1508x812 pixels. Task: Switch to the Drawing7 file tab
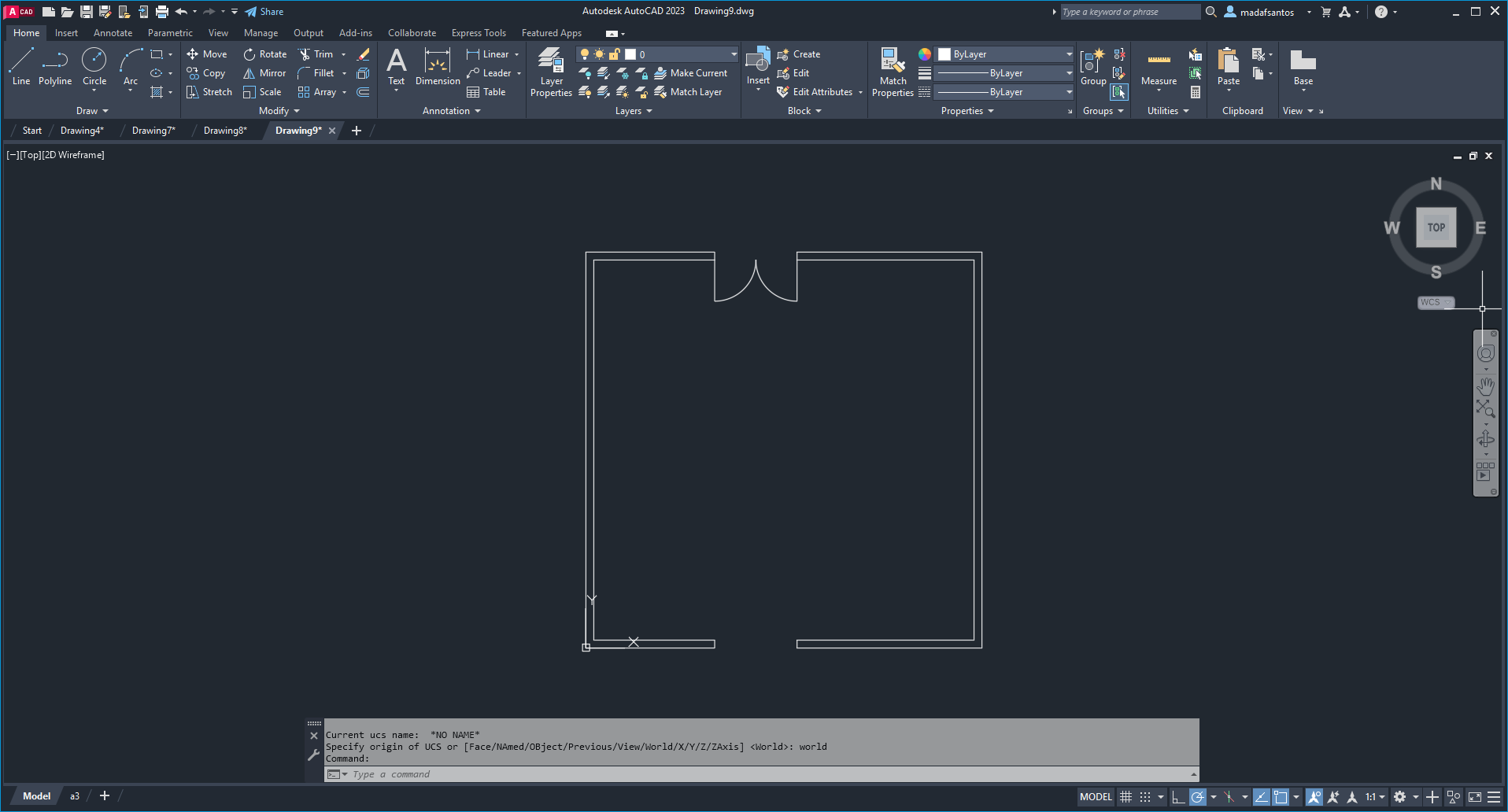pos(153,131)
